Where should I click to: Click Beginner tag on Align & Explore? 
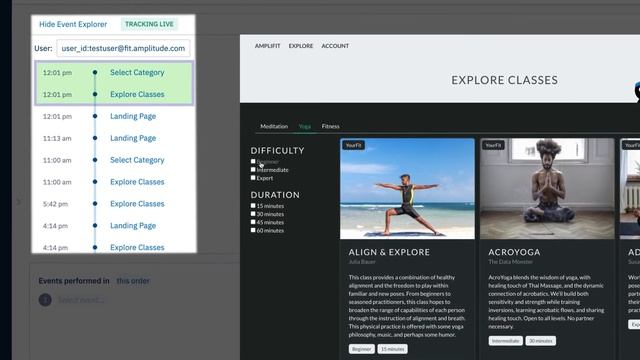(362, 349)
